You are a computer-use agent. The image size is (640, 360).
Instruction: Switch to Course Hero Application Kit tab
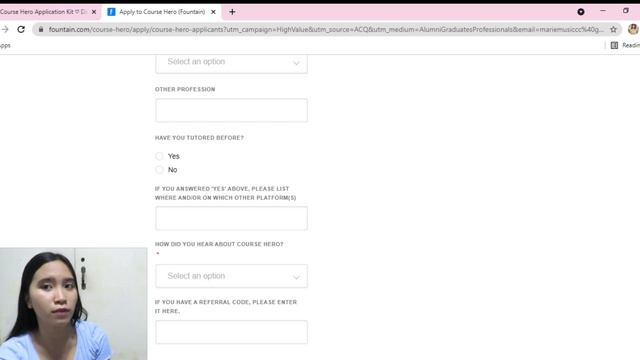pos(48,12)
